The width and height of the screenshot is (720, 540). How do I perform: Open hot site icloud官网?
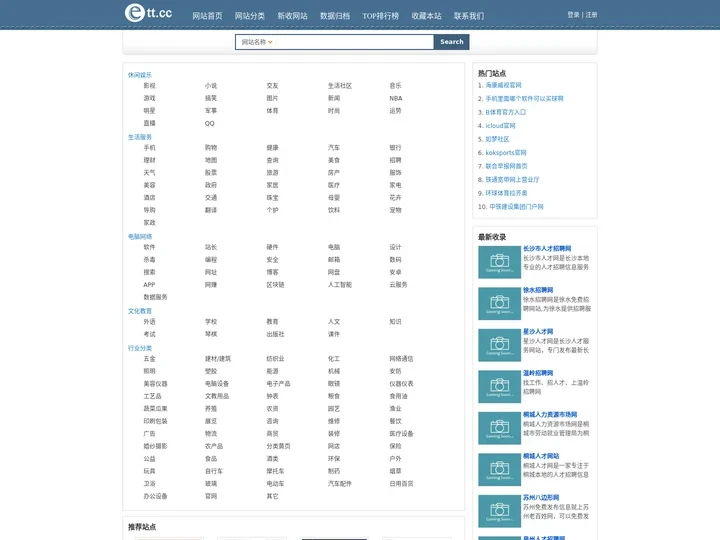[501, 125]
